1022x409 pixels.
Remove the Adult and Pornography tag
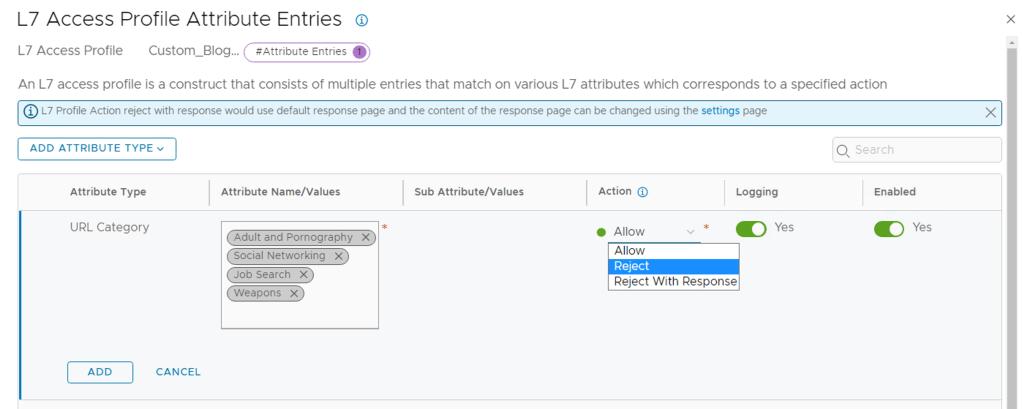pyautogui.click(x=367, y=238)
